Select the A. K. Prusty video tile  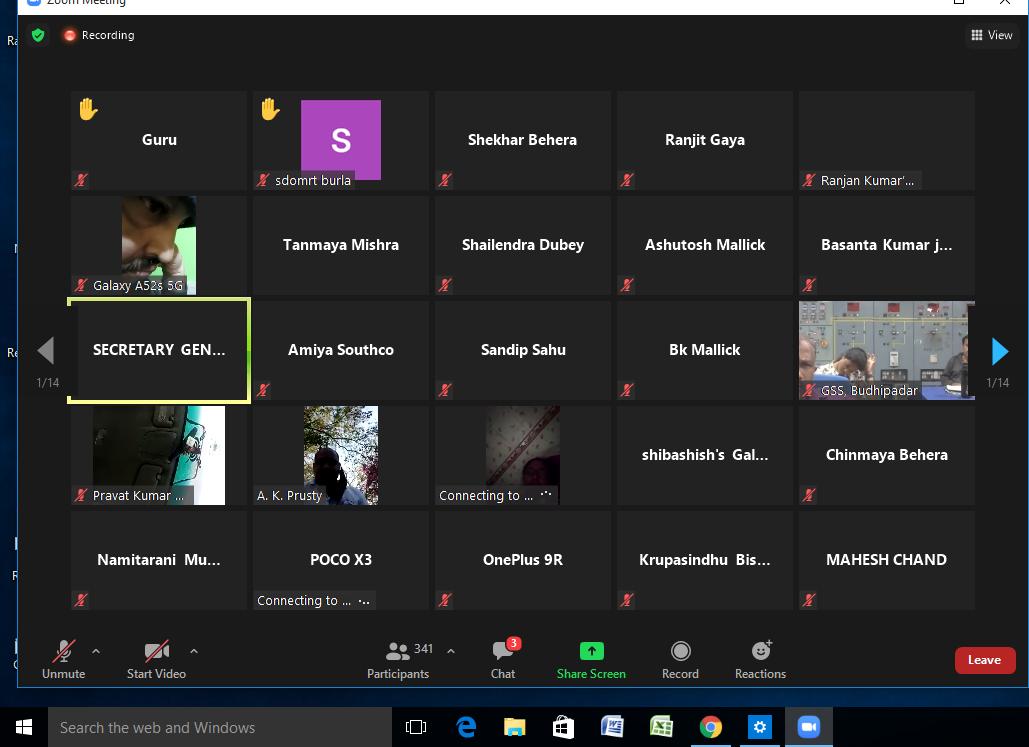click(341, 456)
